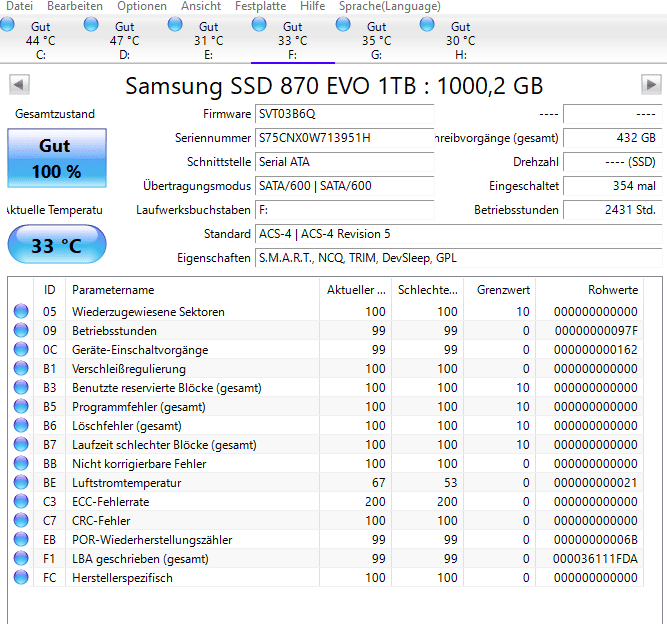Click the Gut 100 % health status button
This screenshot has height=624, width=667.
click(x=57, y=158)
